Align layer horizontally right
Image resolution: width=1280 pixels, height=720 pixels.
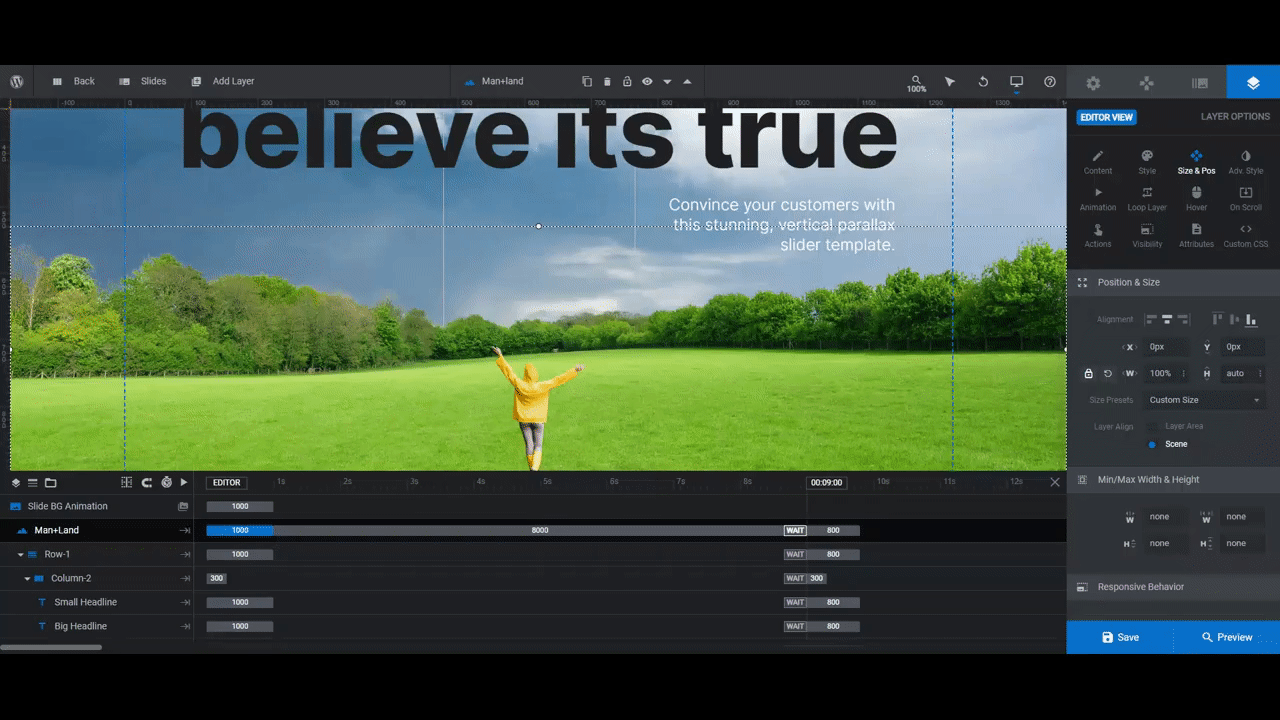1184,319
